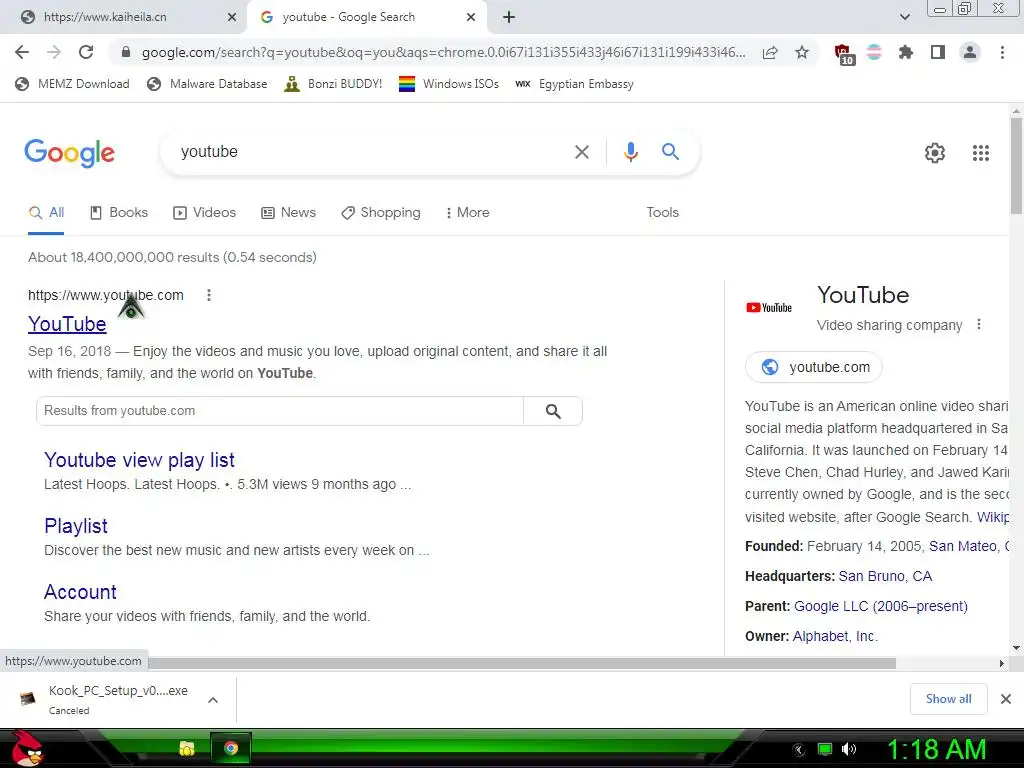The height and width of the screenshot is (768, 1024).
Task: Open the Chrome profile avatar
Action: click(970, 52)
